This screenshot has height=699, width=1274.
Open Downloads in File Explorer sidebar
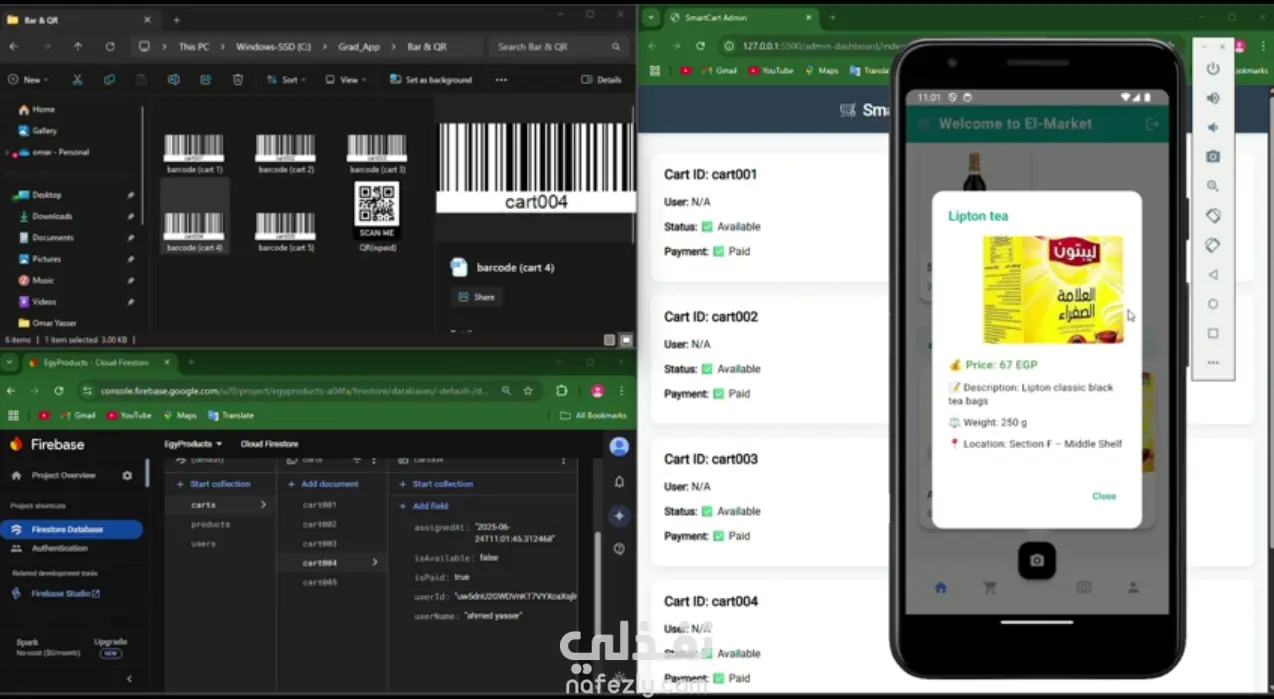[52, 216]
